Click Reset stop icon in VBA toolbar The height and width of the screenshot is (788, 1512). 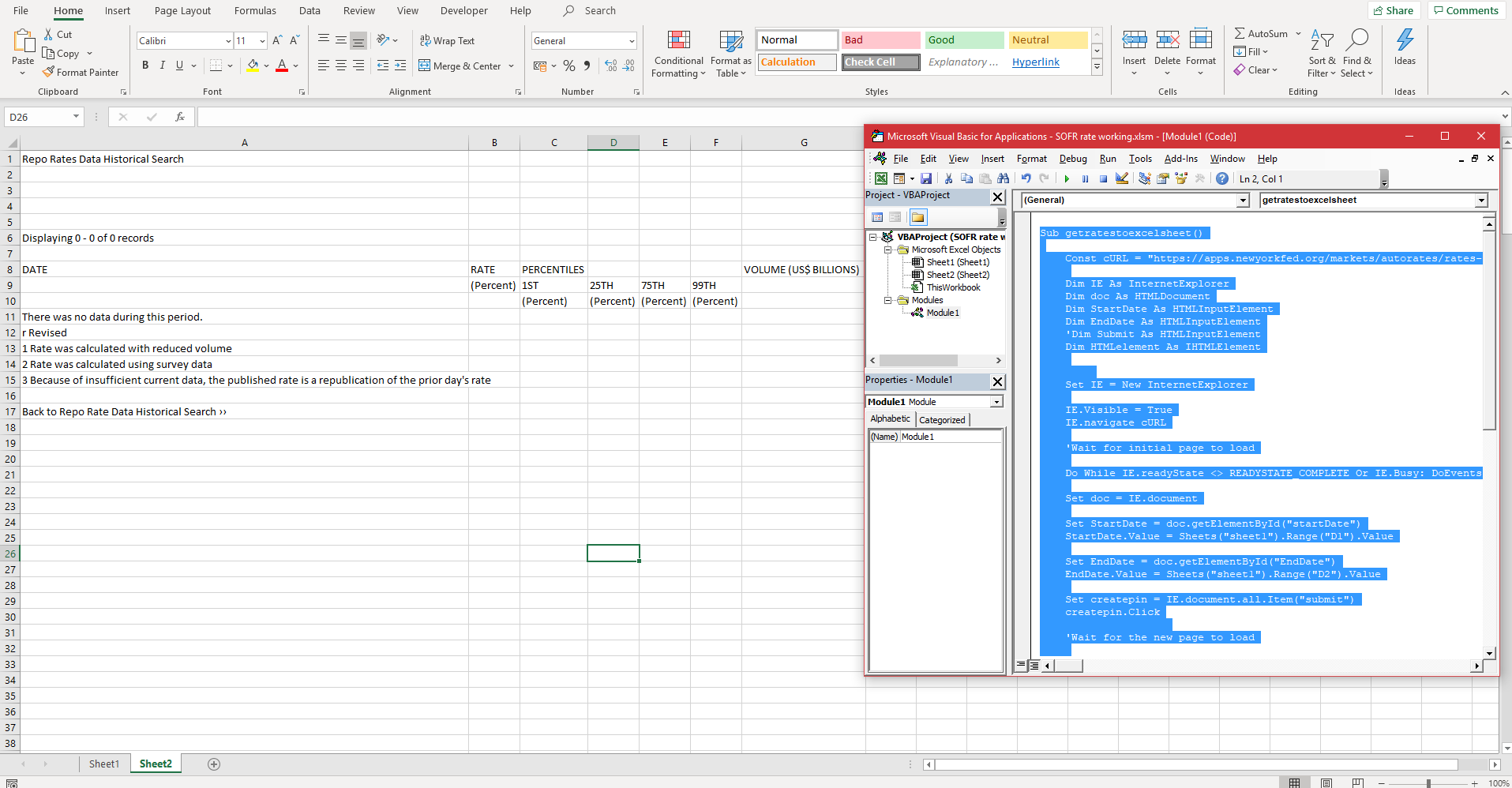(x=1103, y=178)
